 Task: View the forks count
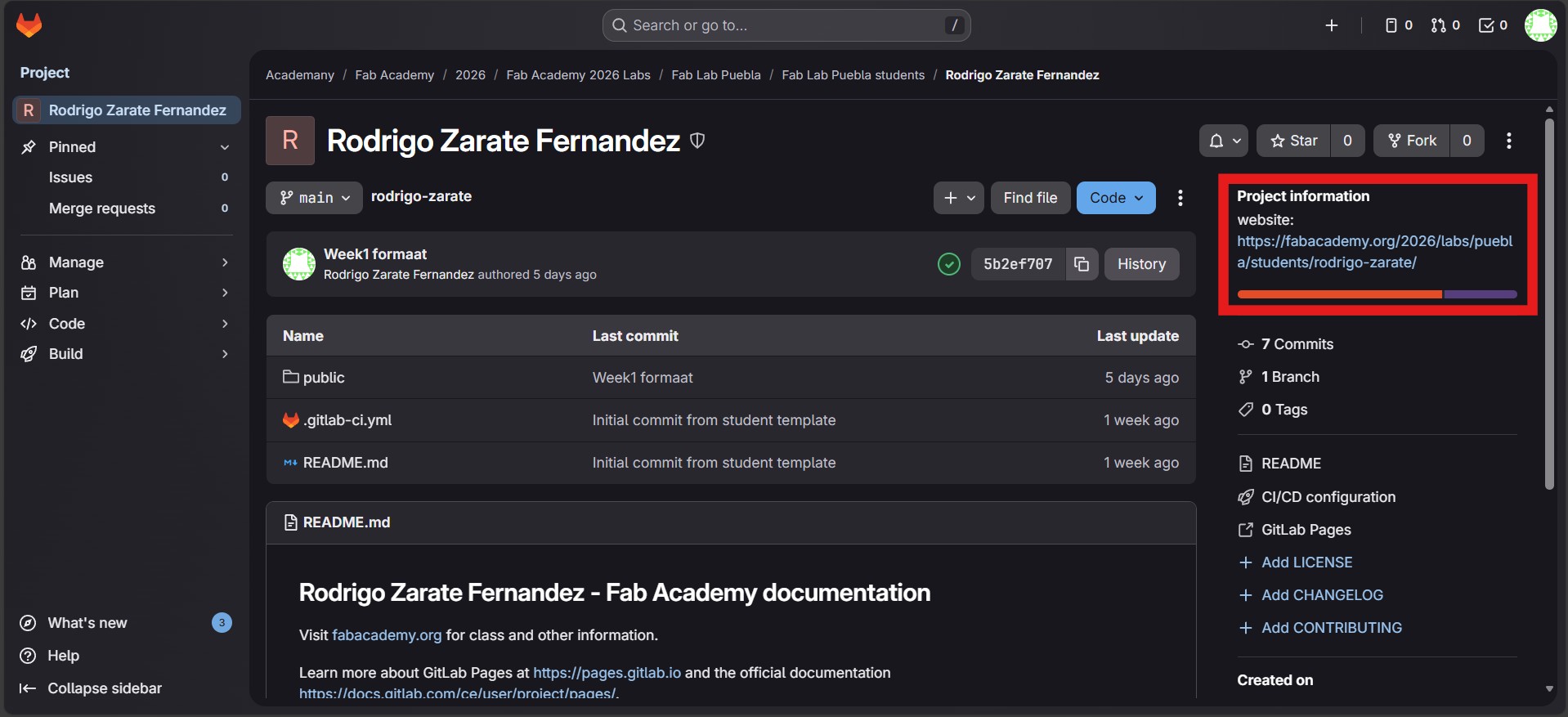pos(1467,141)
